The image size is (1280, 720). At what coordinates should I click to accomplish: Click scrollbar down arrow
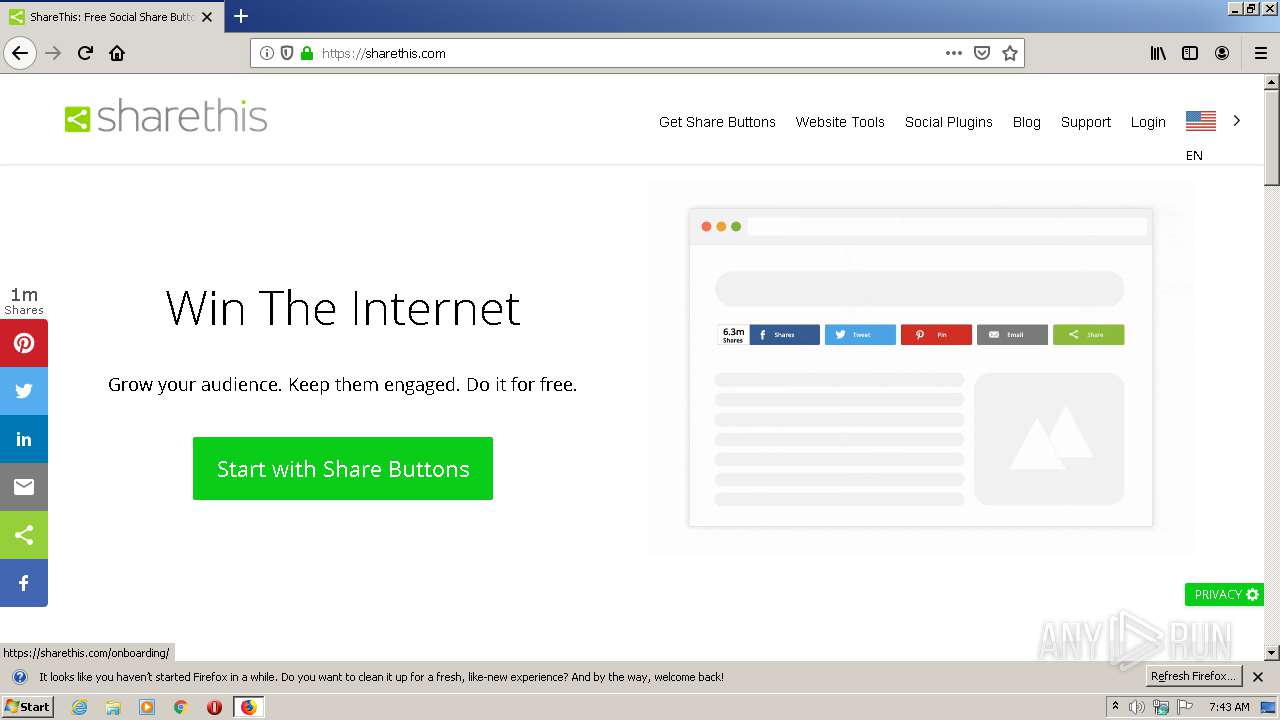pyautogui.click(x=1272, y=653)
